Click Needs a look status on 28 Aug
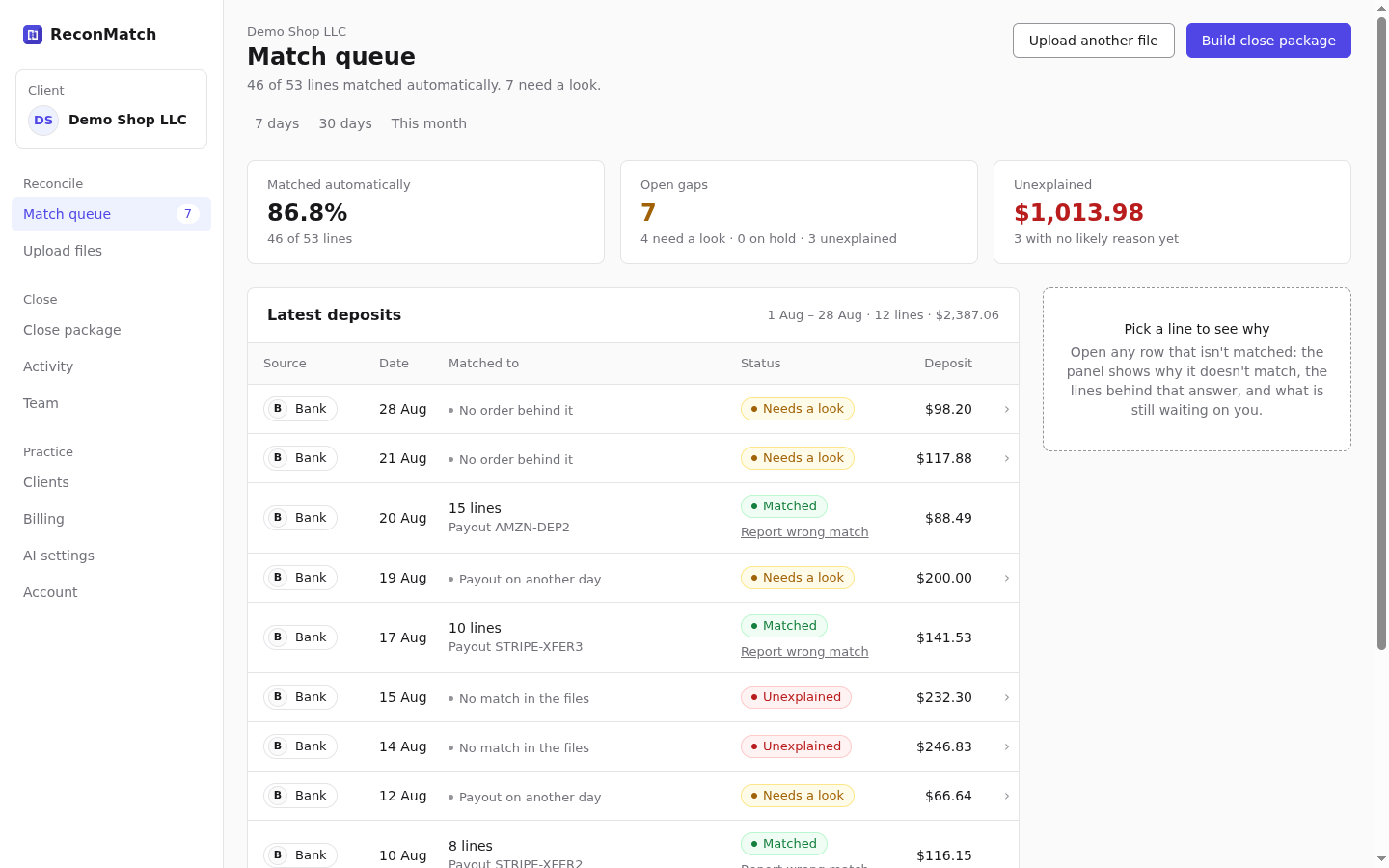1389x868 pixels. (x=797, y=409)
